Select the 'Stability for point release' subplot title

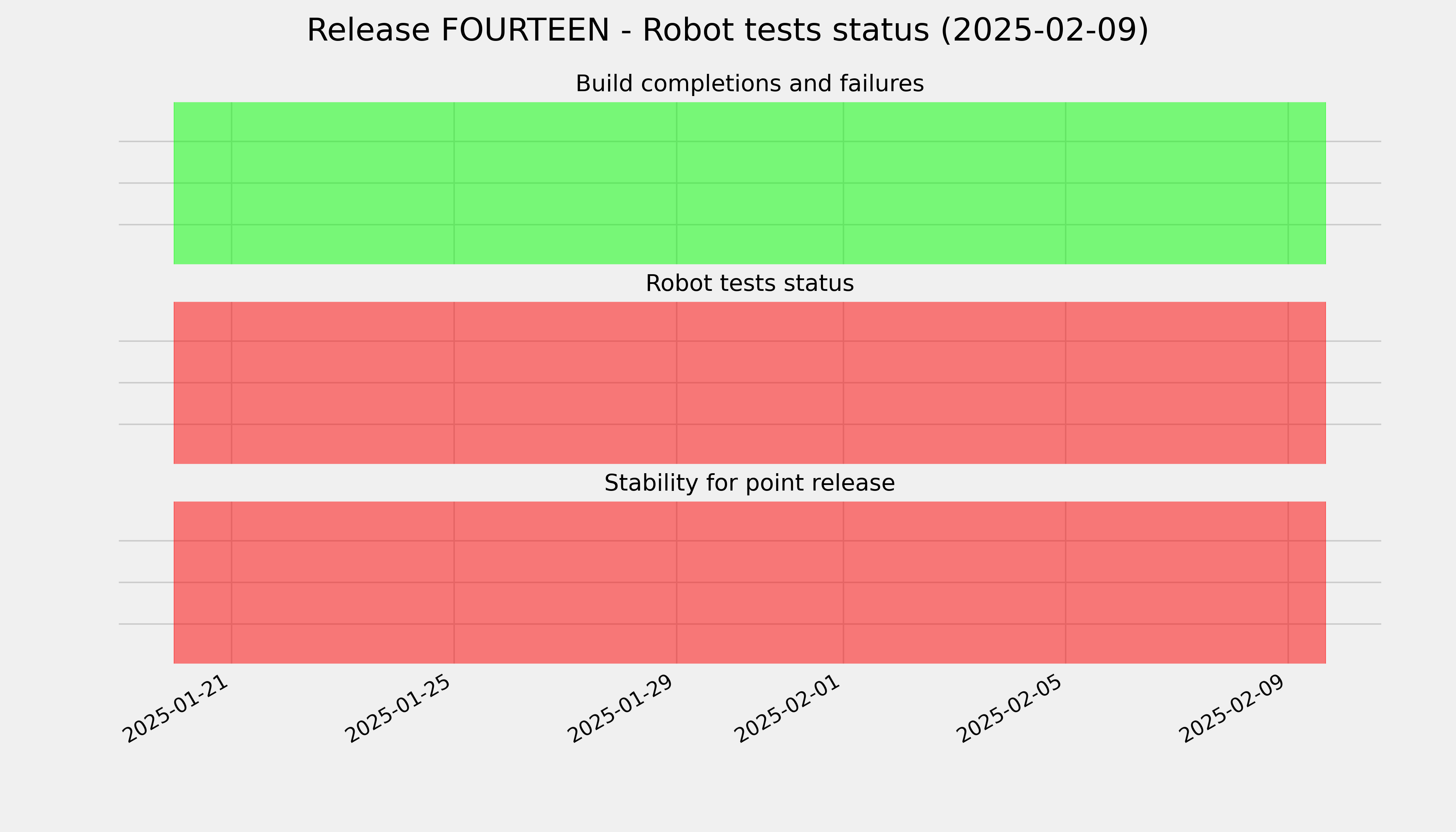click(749, 484)
